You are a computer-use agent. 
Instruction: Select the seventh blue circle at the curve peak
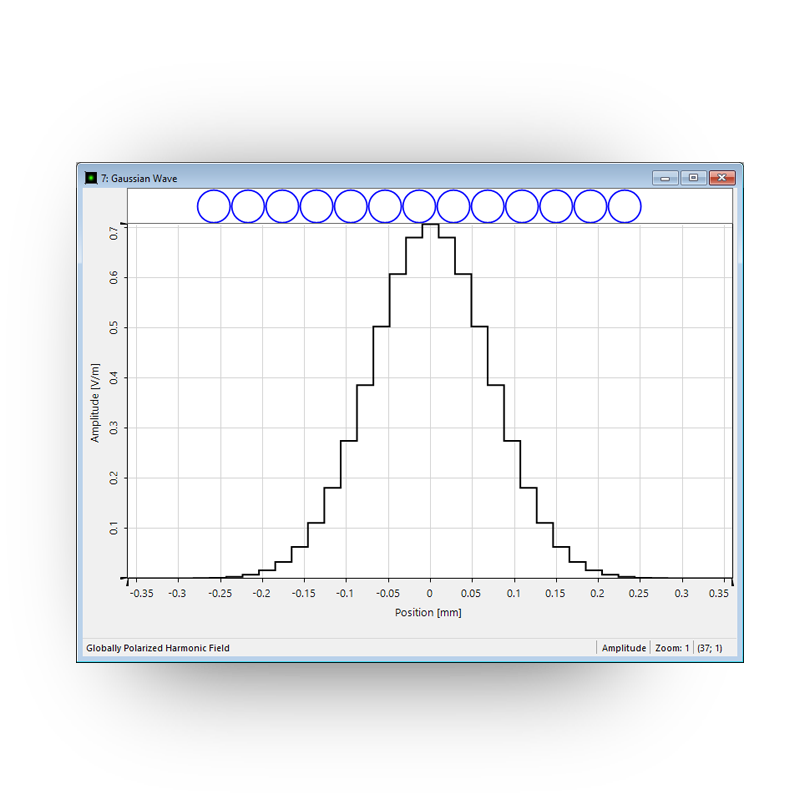(419, 206)
